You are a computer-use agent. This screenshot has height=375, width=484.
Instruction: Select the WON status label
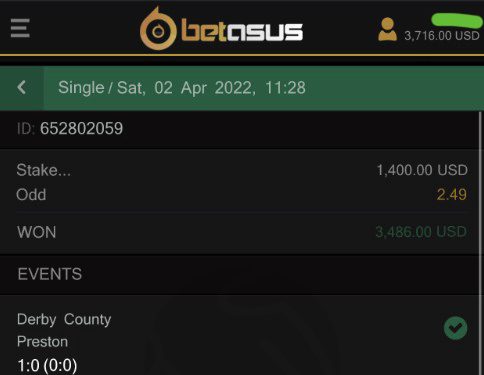[37, 232]
